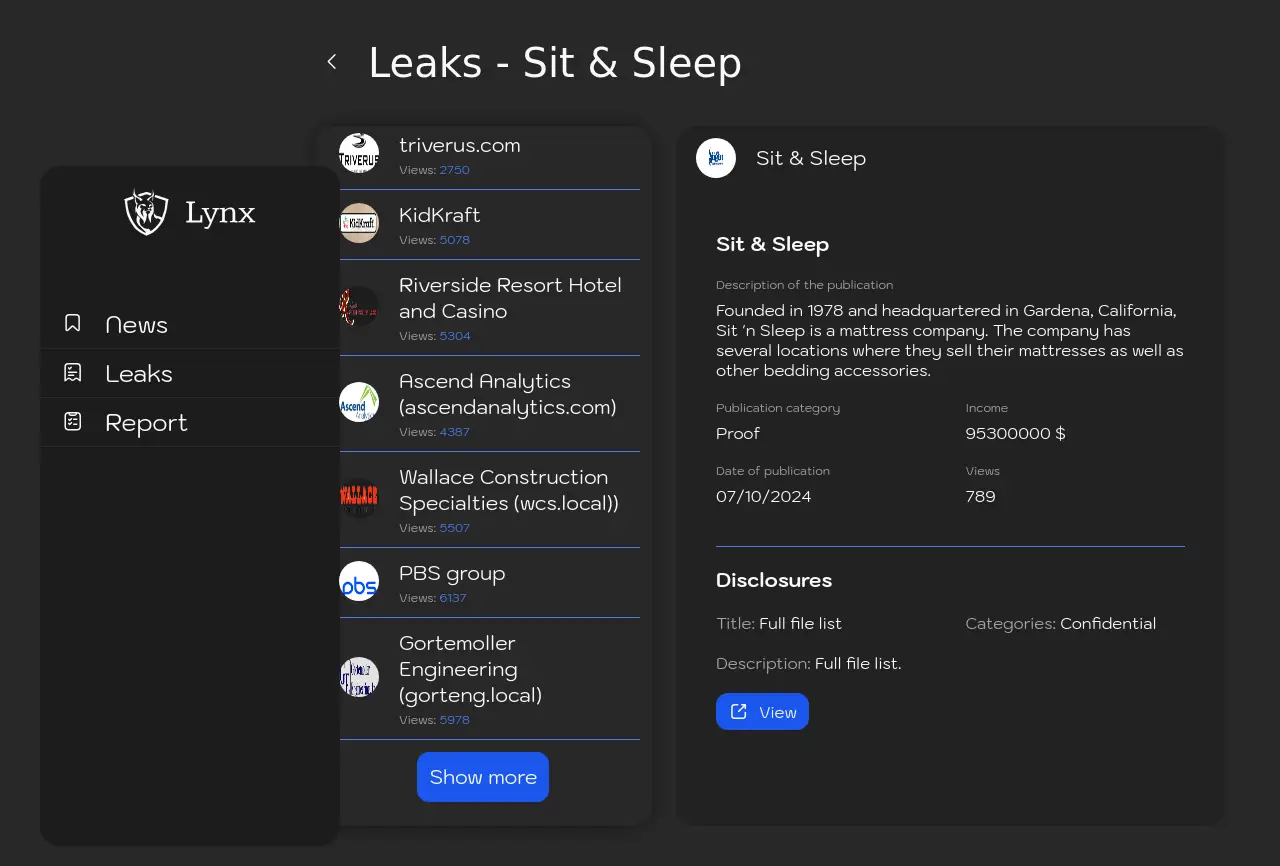The height and width of the screenshot is (866, 1280).
Task: Go to the Report section
Action: coord(146,423)
